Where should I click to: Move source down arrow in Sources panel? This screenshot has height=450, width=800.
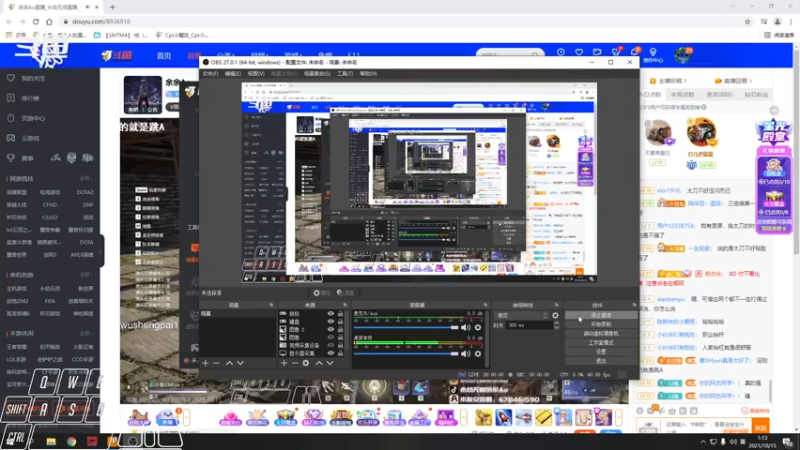[330, 363]
